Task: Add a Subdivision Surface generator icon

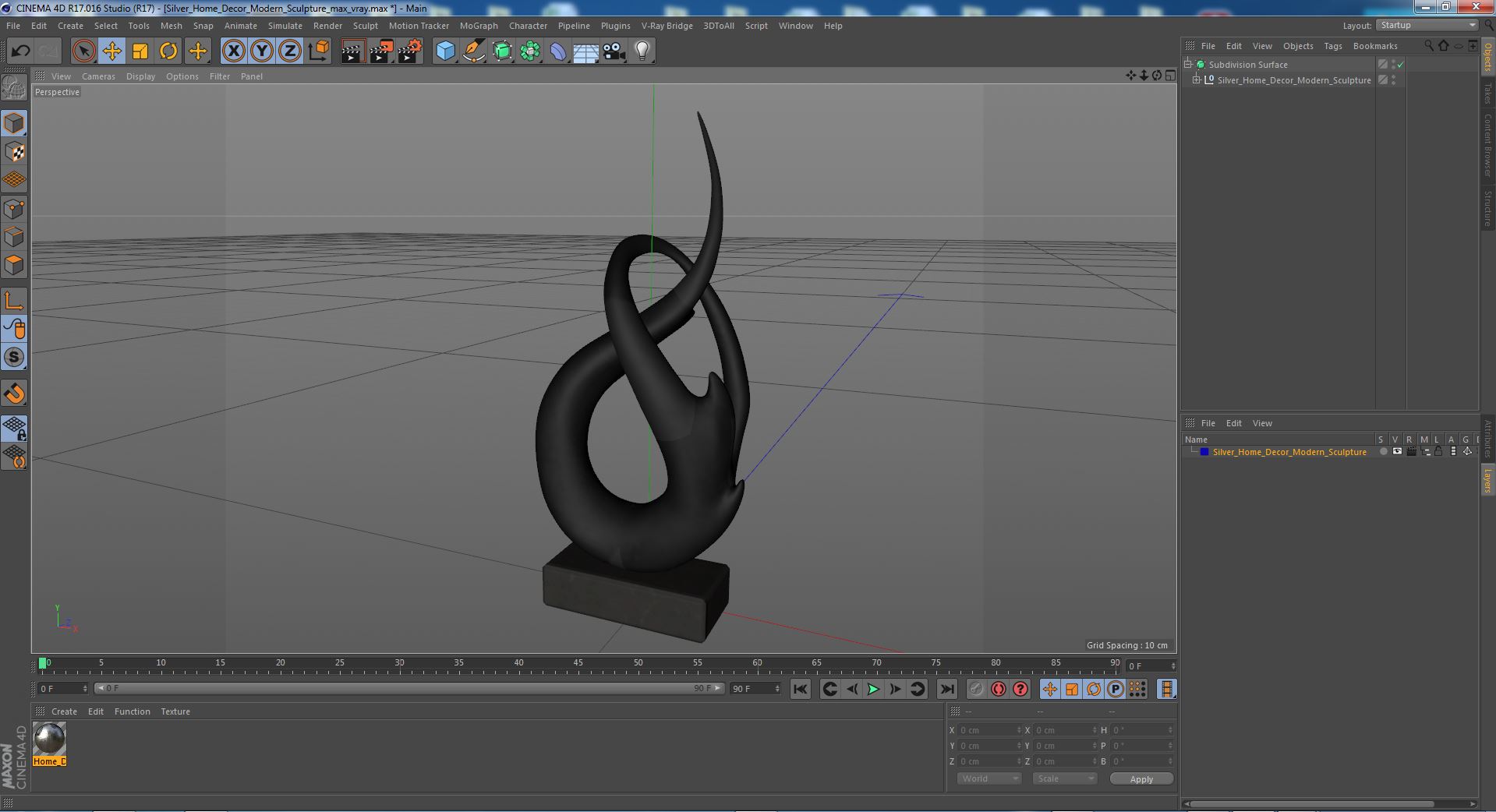Action: pyautogui.click(x=502, y=51)
